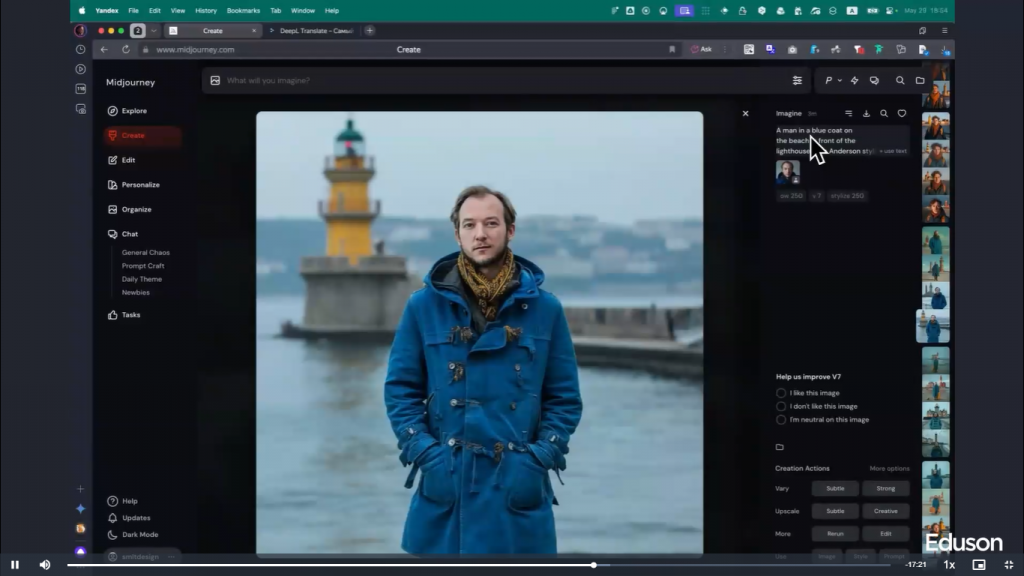Open the Bookmarks menu
Viewport: 1024px width, 576px height.
[x=243, y=10]
